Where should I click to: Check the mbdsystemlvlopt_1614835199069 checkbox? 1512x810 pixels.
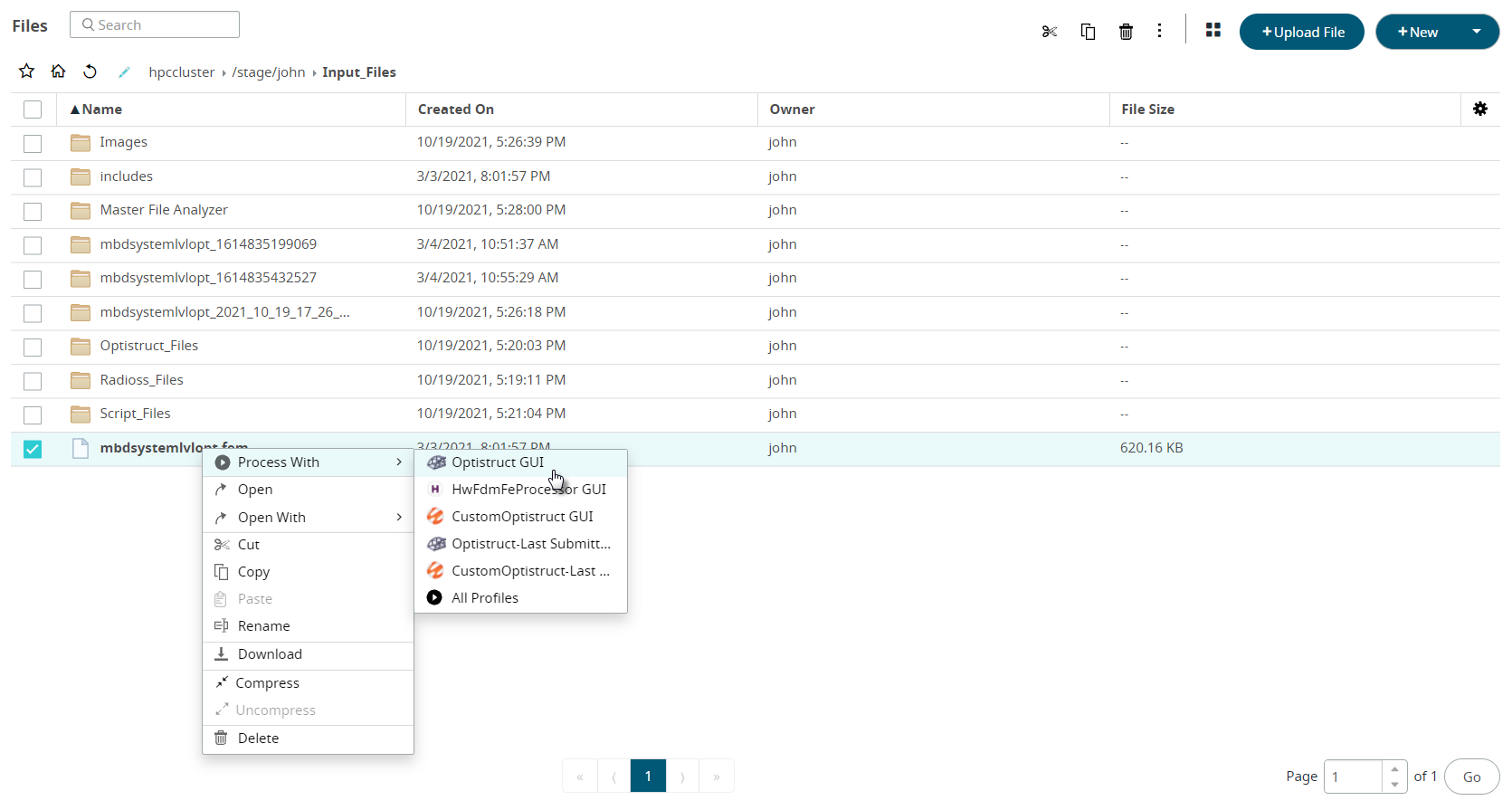coord(33,245)
